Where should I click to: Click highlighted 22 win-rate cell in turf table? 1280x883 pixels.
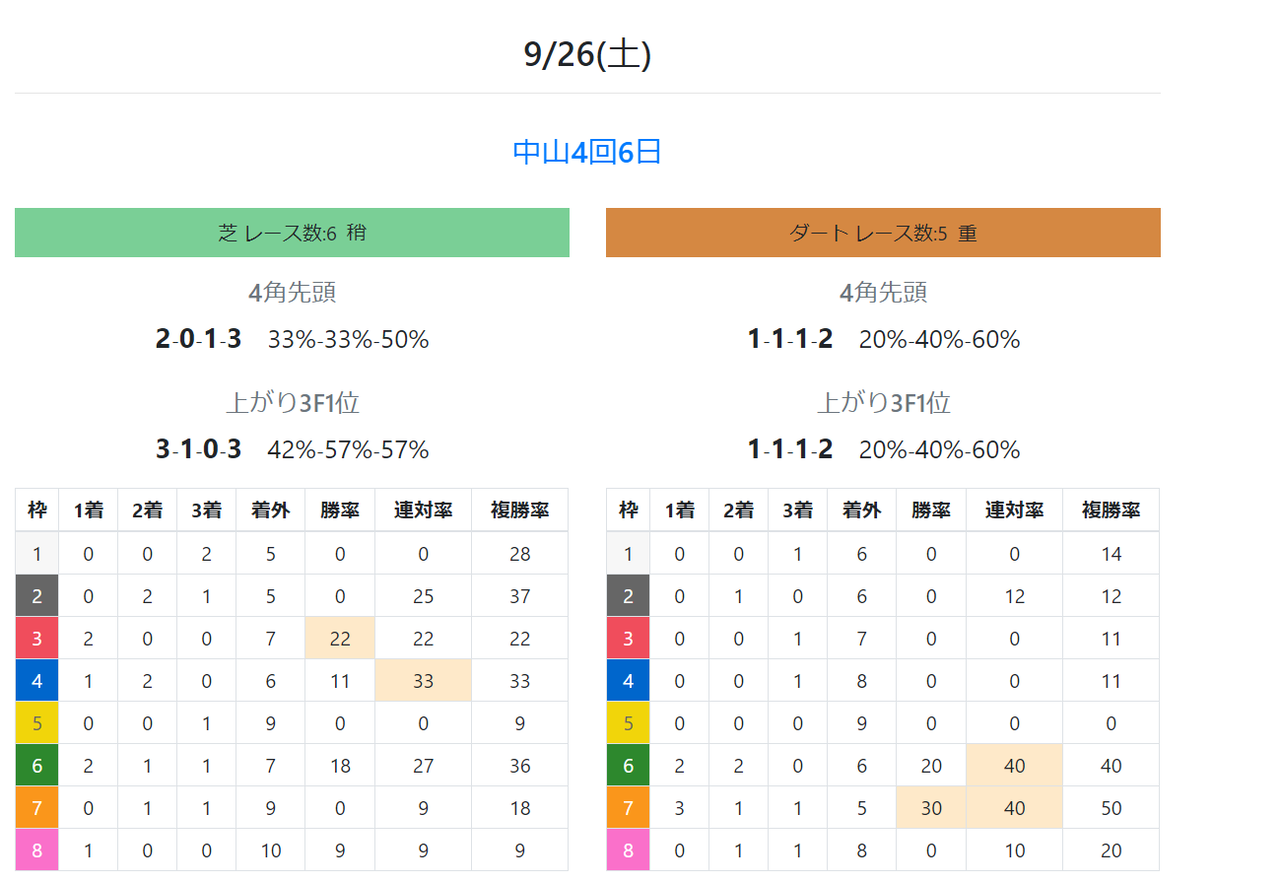click(340, 638)
